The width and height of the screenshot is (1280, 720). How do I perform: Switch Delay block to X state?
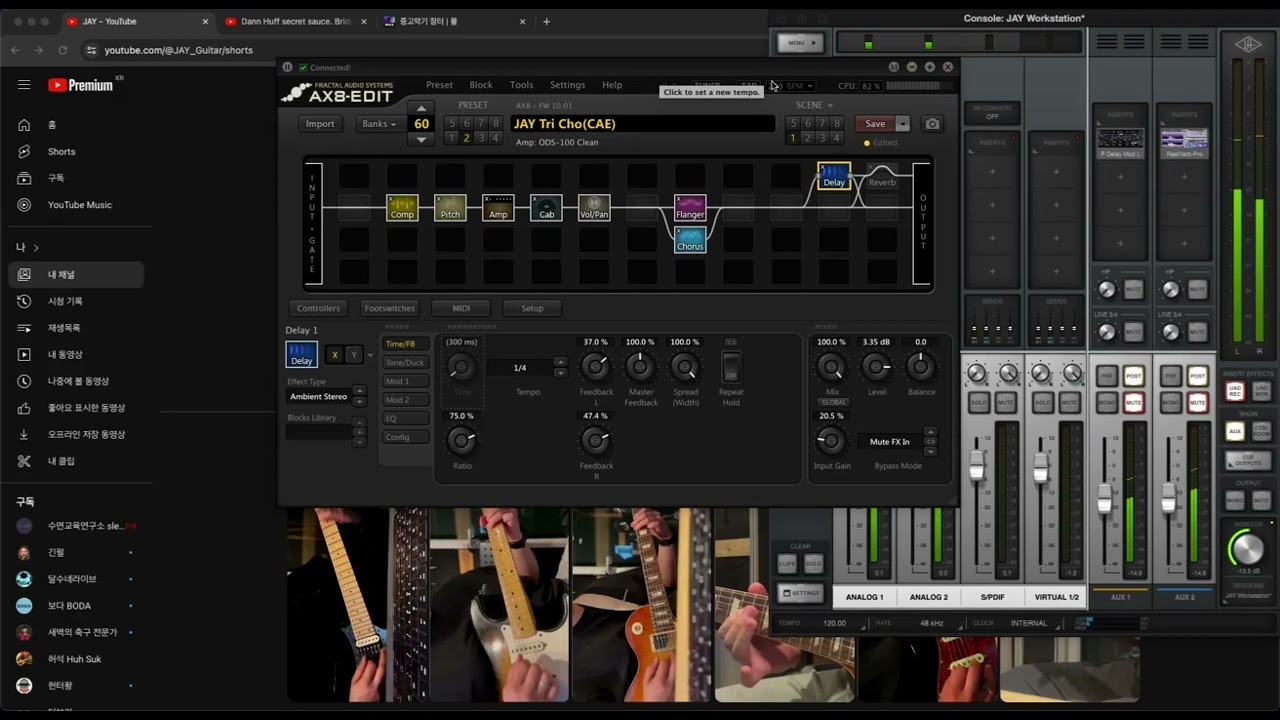(x=334, y=354)
